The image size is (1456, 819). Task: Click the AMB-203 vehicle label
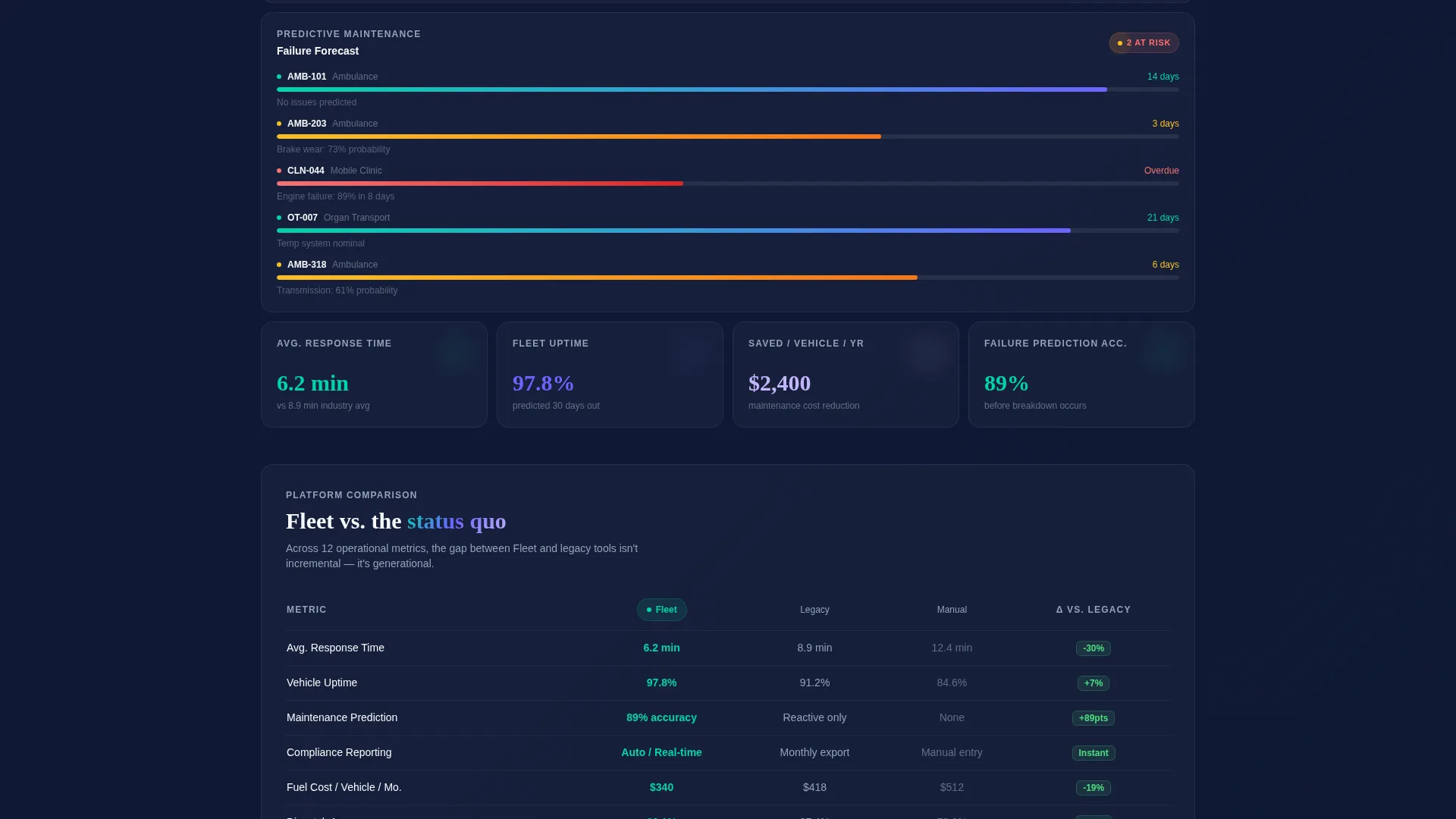(306, 124)
